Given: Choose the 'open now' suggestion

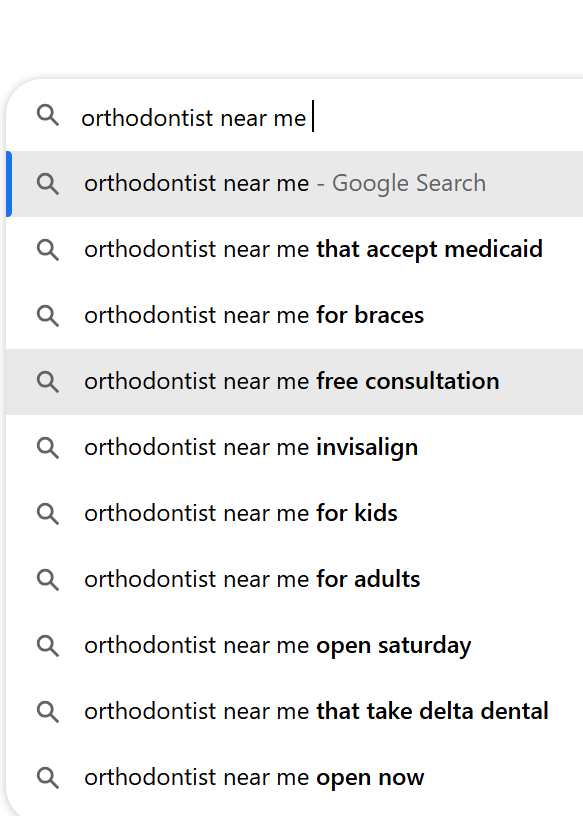Looking at the screenshot, I should (x=295, y=777).
